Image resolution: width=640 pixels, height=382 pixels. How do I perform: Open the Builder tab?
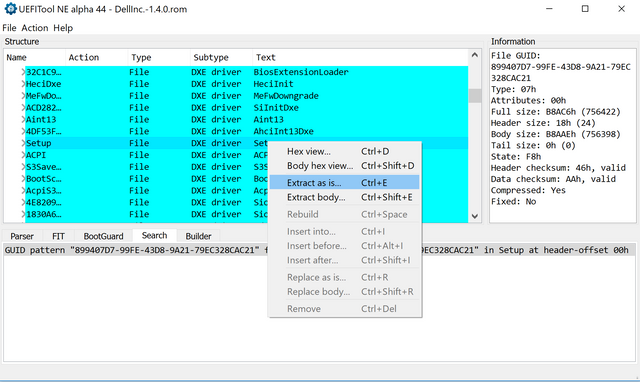click(198, 236)
